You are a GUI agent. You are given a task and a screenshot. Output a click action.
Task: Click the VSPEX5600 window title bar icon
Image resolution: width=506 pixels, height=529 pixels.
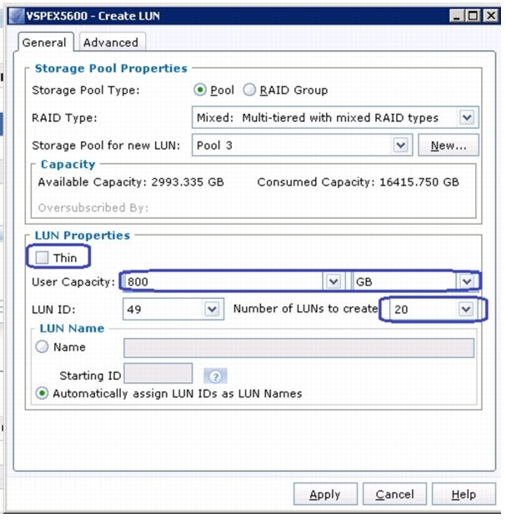click(17, 16)
